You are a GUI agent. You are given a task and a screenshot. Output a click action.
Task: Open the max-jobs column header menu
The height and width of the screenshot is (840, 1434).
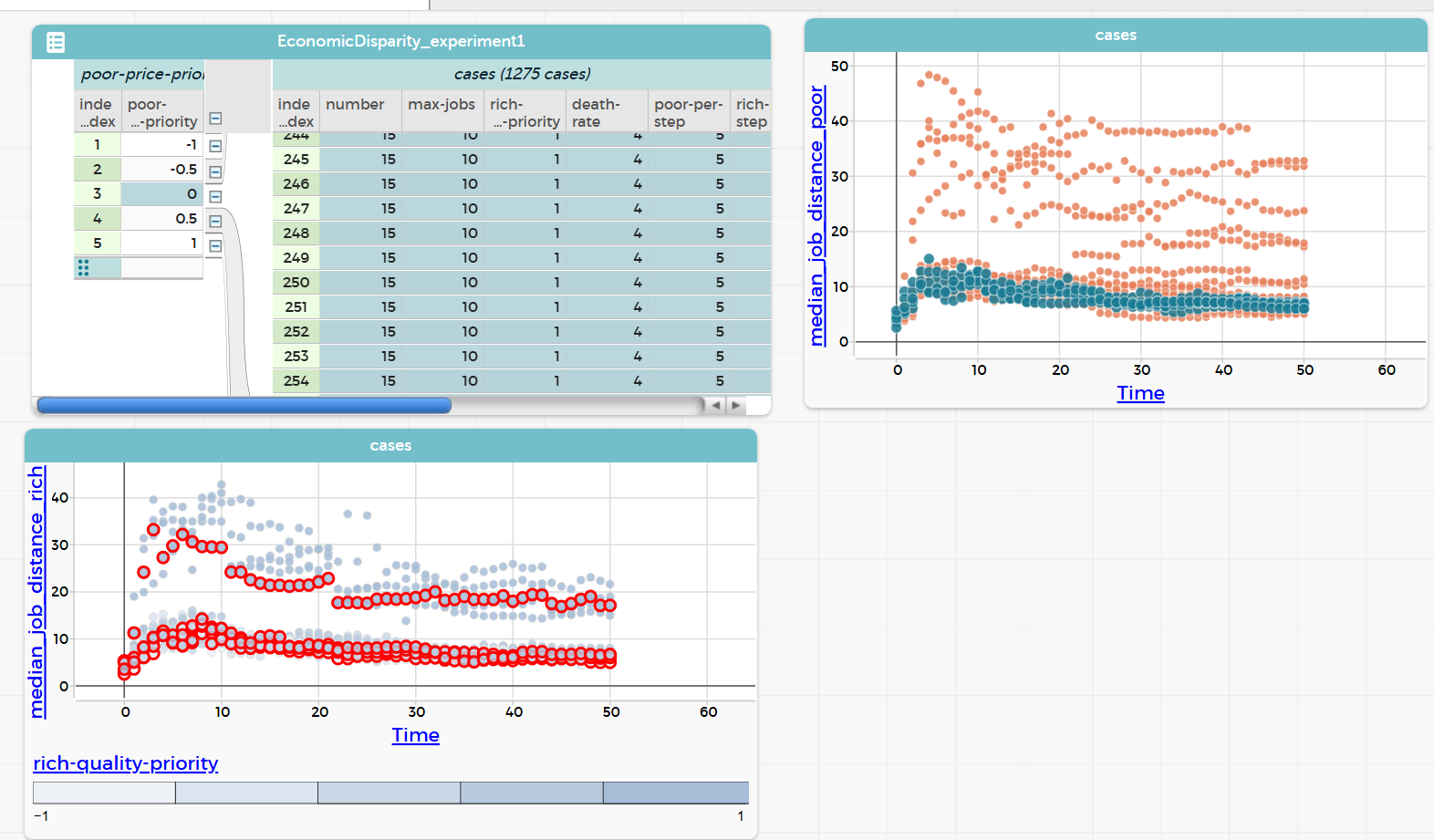pyautogui.click(x=442, y=105)
